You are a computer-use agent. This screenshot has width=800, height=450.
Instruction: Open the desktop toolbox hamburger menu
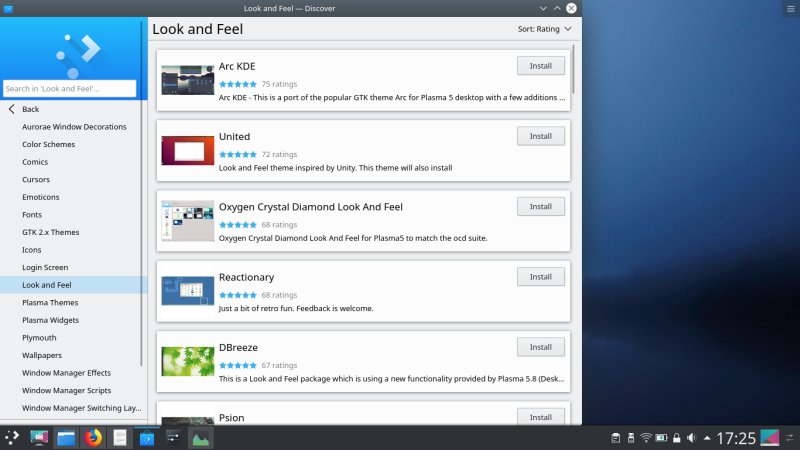(x=790, y=9)
